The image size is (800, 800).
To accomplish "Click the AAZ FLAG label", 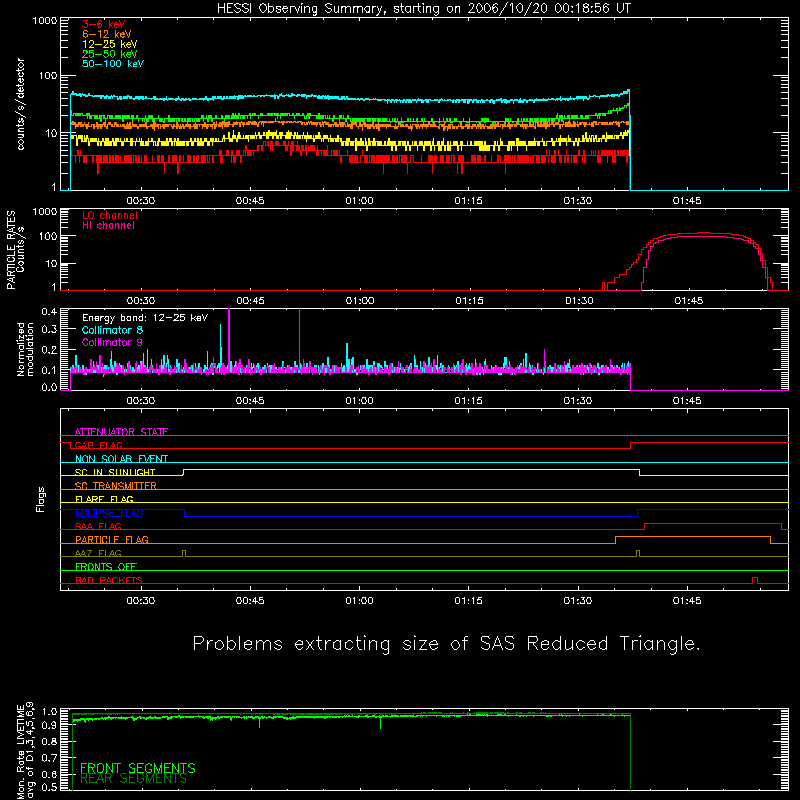I will coord(98,553).
